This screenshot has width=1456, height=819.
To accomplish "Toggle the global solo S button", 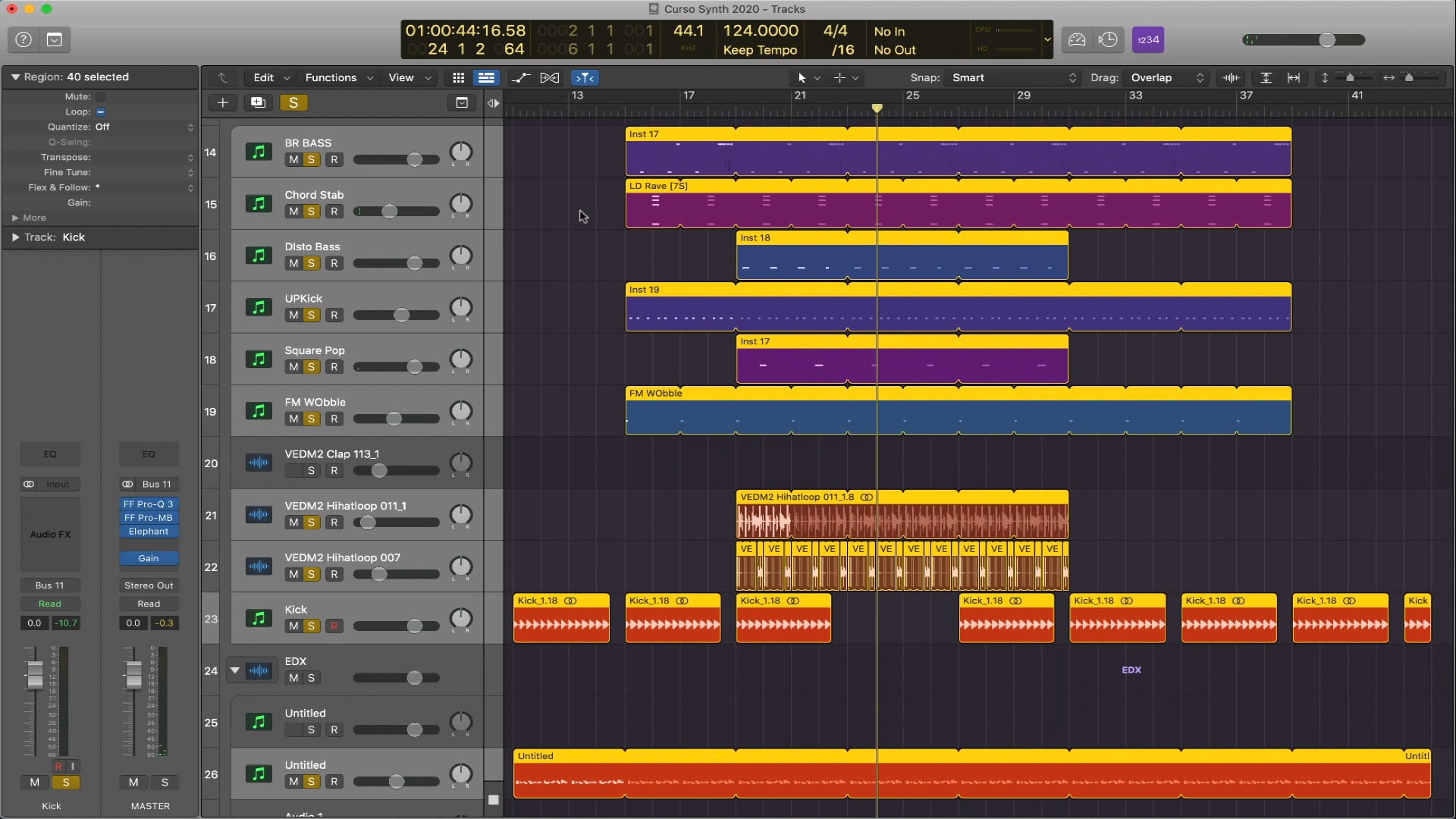I will click(x=293, y=102).
